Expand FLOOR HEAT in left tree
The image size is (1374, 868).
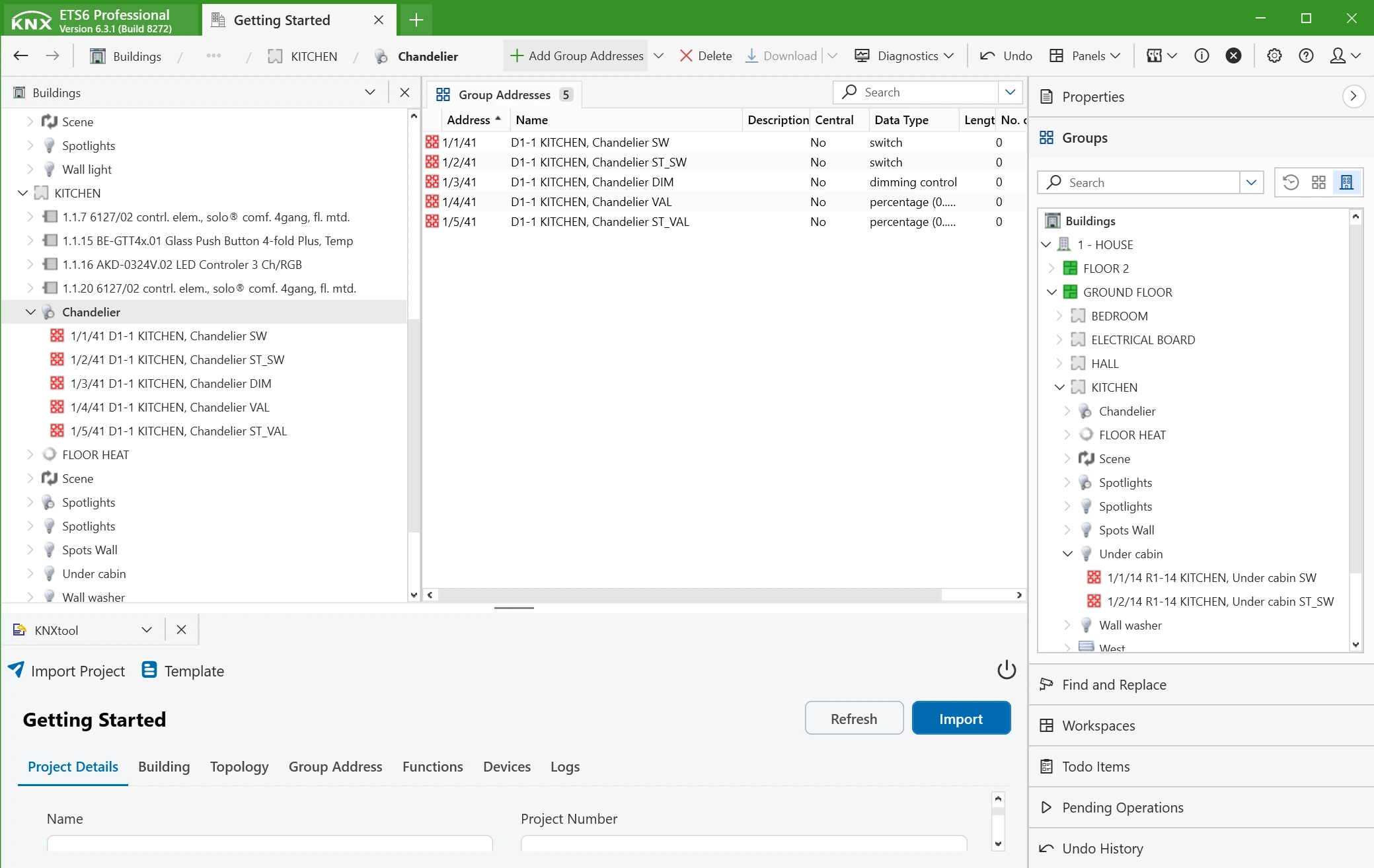[x=30, y=454]
